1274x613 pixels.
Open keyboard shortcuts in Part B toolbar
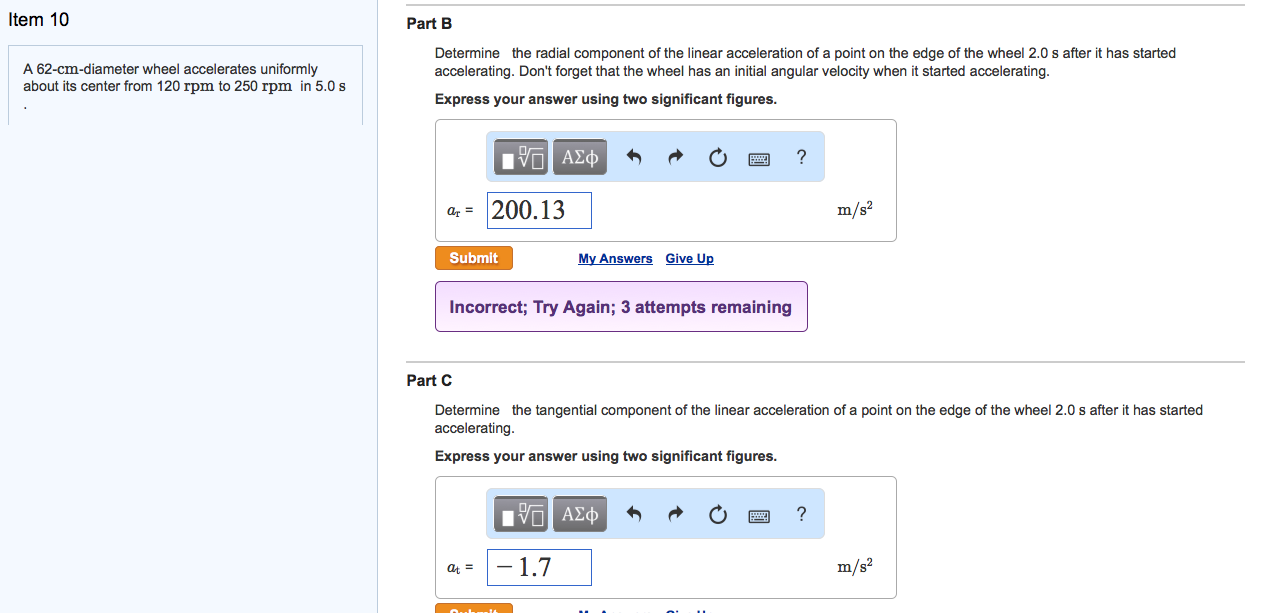click(x=759, y=158)
